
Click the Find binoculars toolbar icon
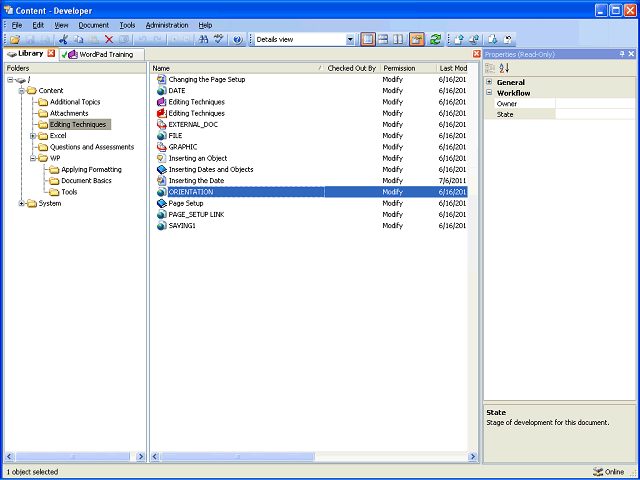click(x=203, y=40)
